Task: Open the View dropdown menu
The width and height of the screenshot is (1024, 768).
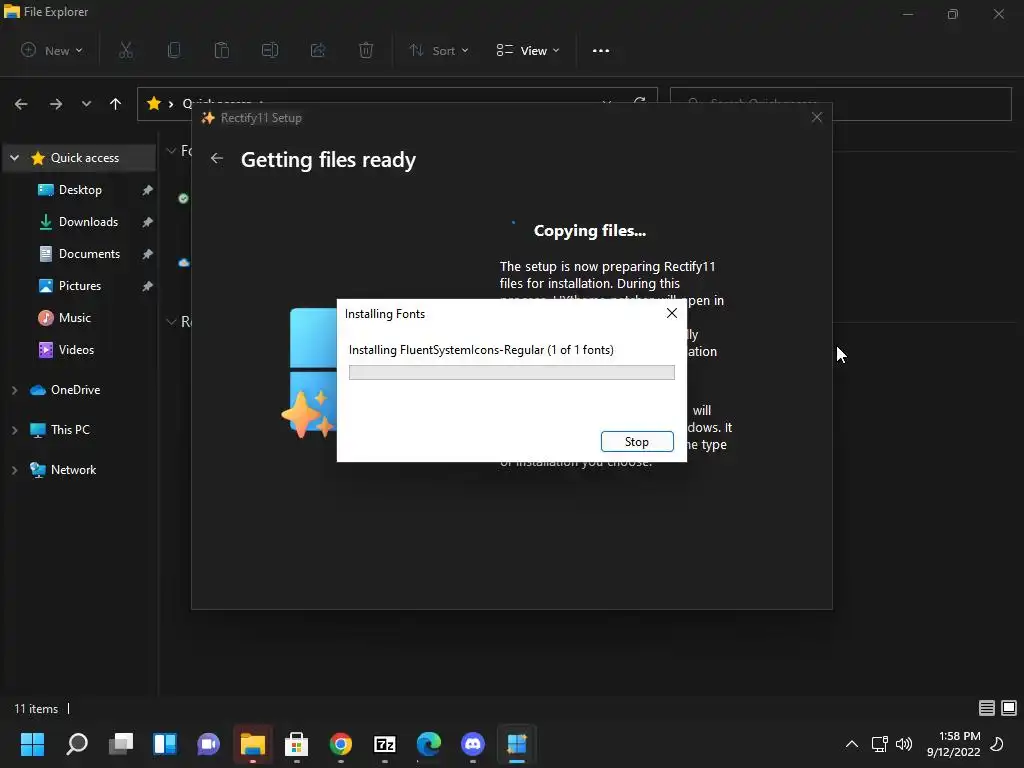Action: (x=528, y=50)
